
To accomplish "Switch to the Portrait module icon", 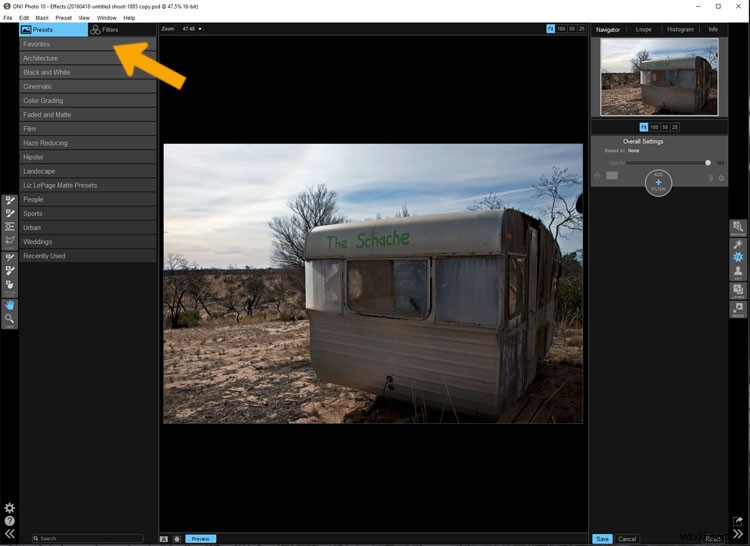I will click(x=738, y=272).
